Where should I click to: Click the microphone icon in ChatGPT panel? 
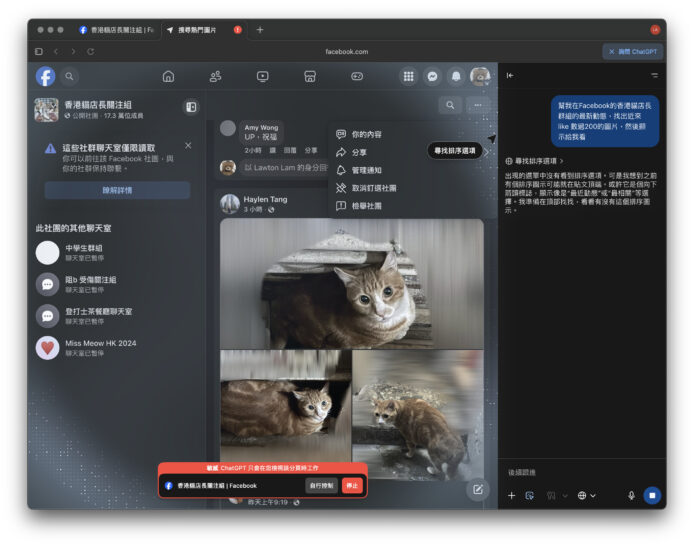coord(631,495)
